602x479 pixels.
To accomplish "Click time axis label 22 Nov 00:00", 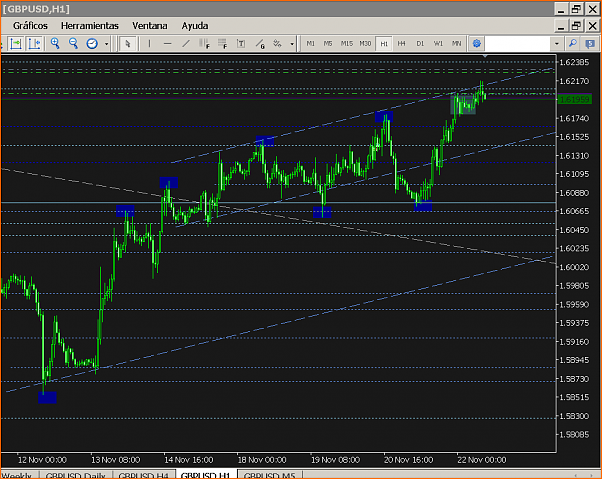I will [x=482, y=460].
